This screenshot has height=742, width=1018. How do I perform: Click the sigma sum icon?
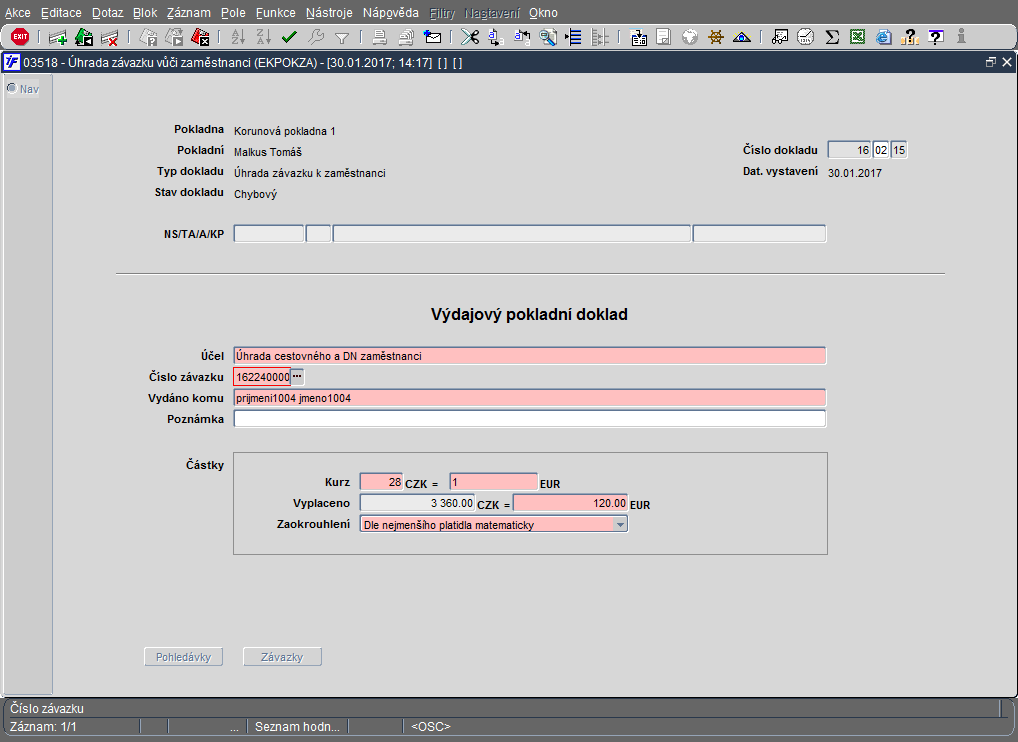tap(832, 37)
